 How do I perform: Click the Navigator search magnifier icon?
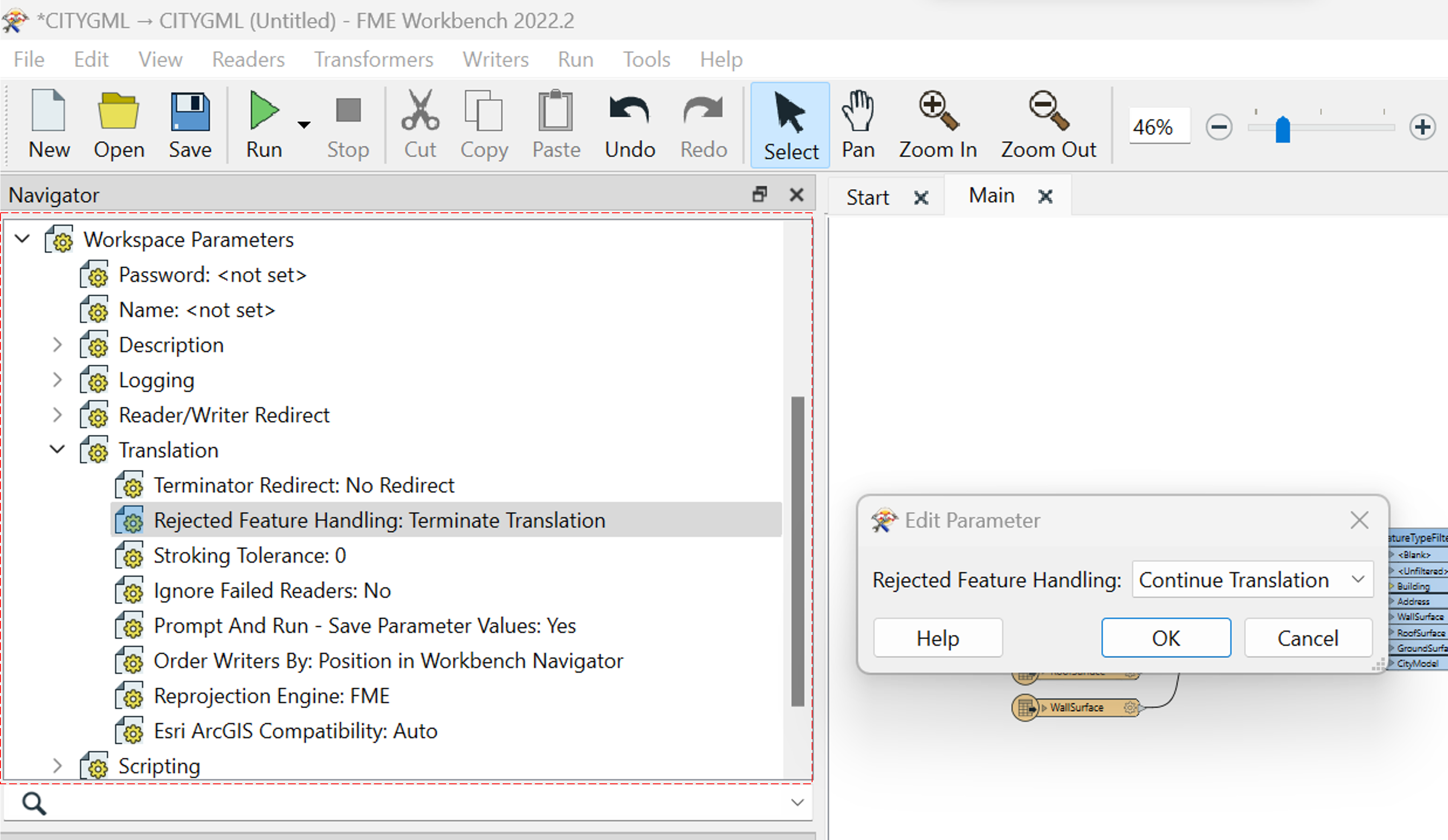(x=34, y=803)
